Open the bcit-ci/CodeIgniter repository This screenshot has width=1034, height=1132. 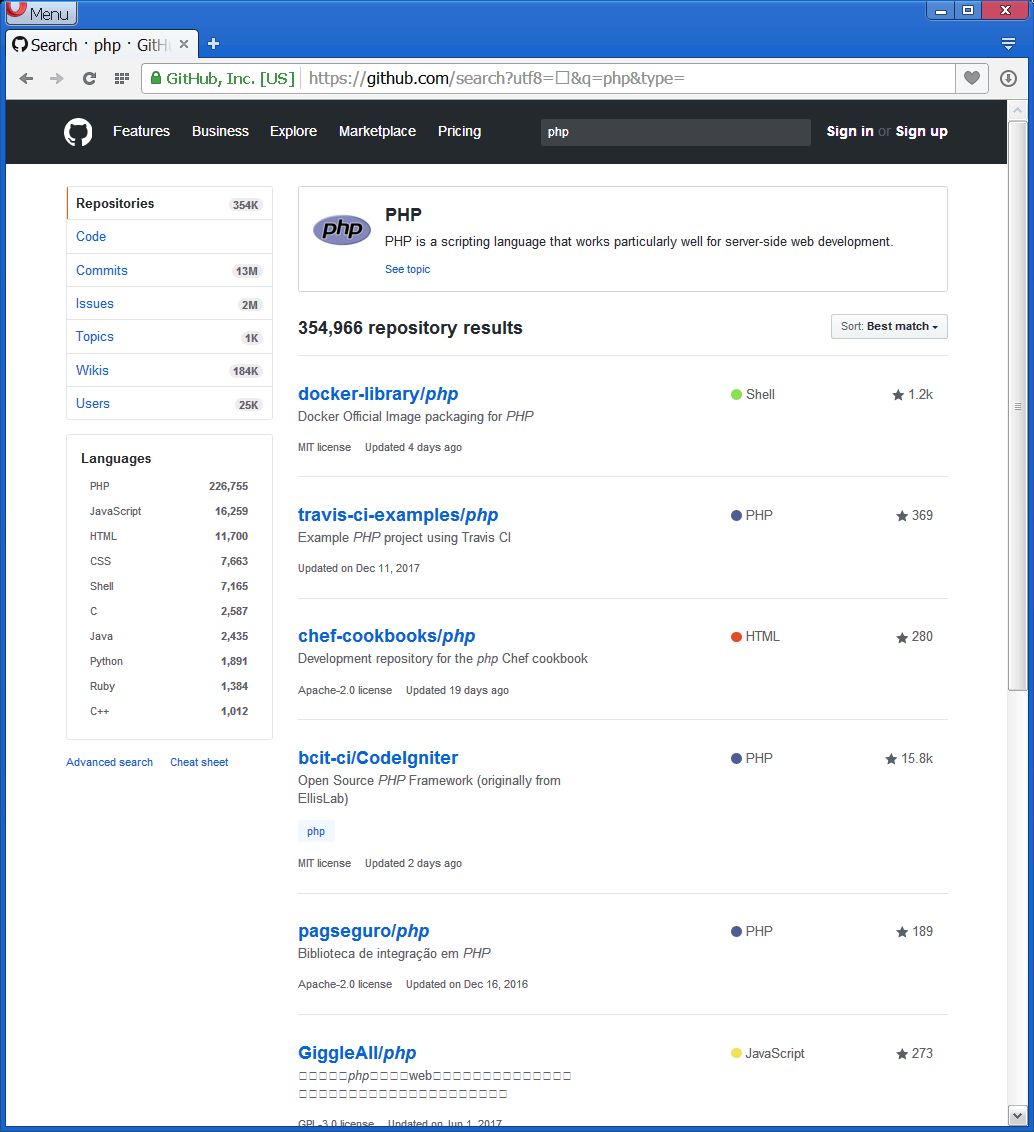pos(378,758)
